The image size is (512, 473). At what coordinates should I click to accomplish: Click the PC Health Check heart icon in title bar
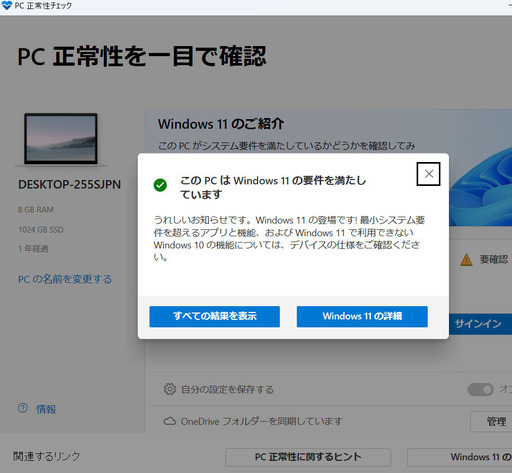(7, 5)
